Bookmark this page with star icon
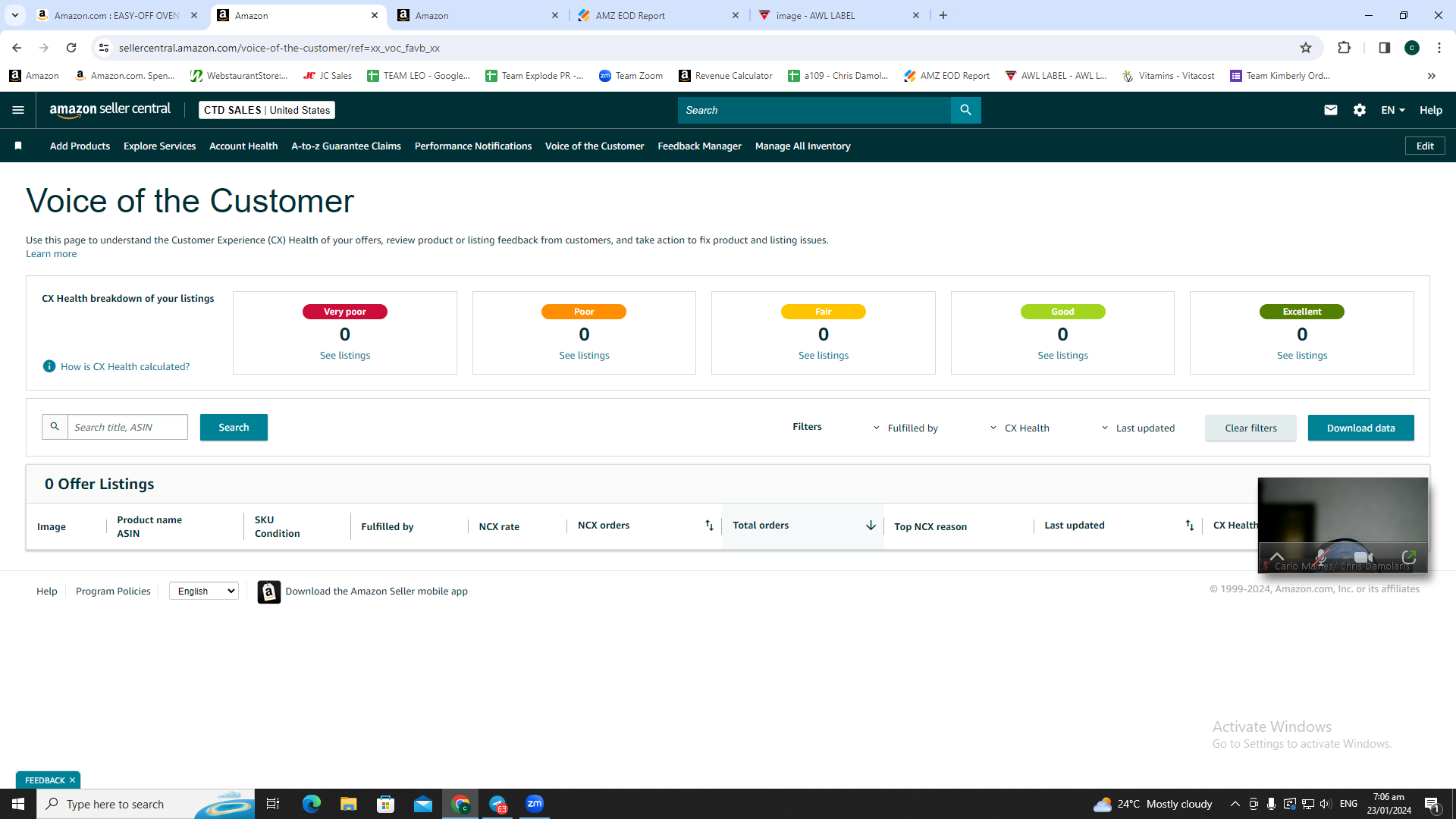Viewport: 1456px width, 819px height. click(x=1306, y=48)
